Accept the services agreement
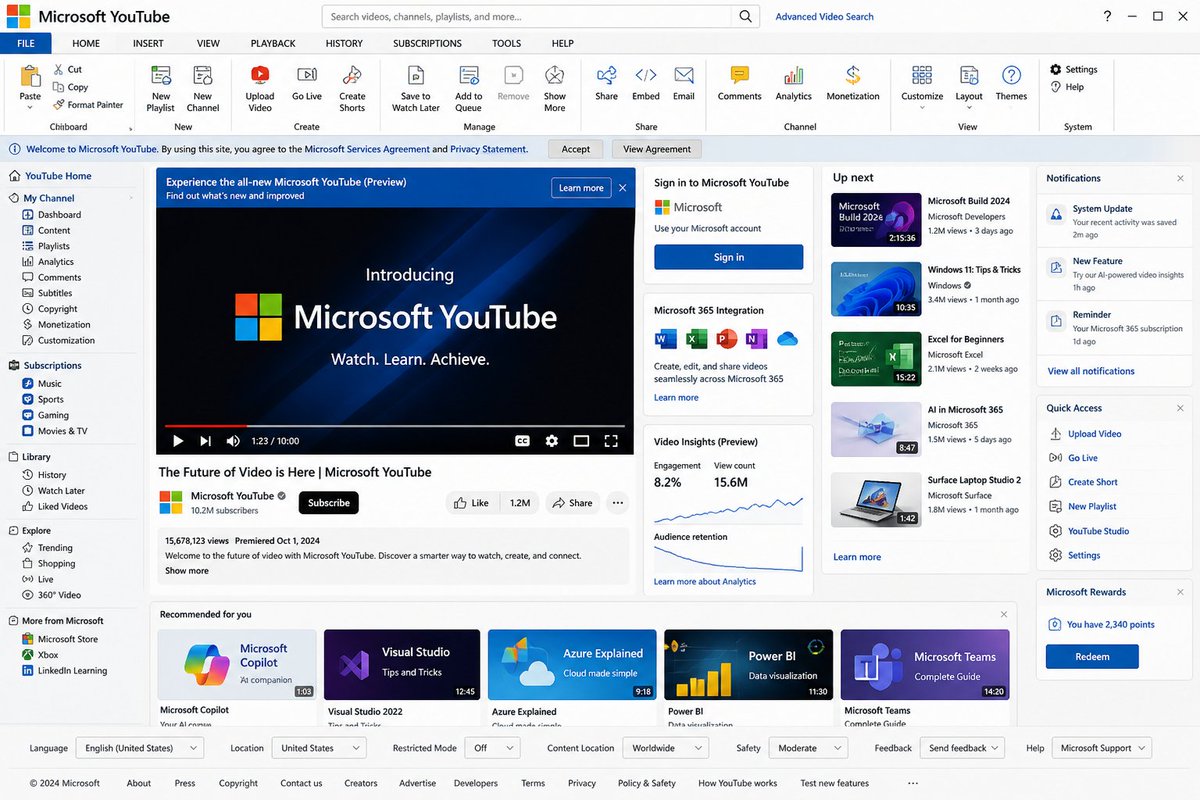The width and height of the screenshot is (1200, 800). [x=576, y=149]
